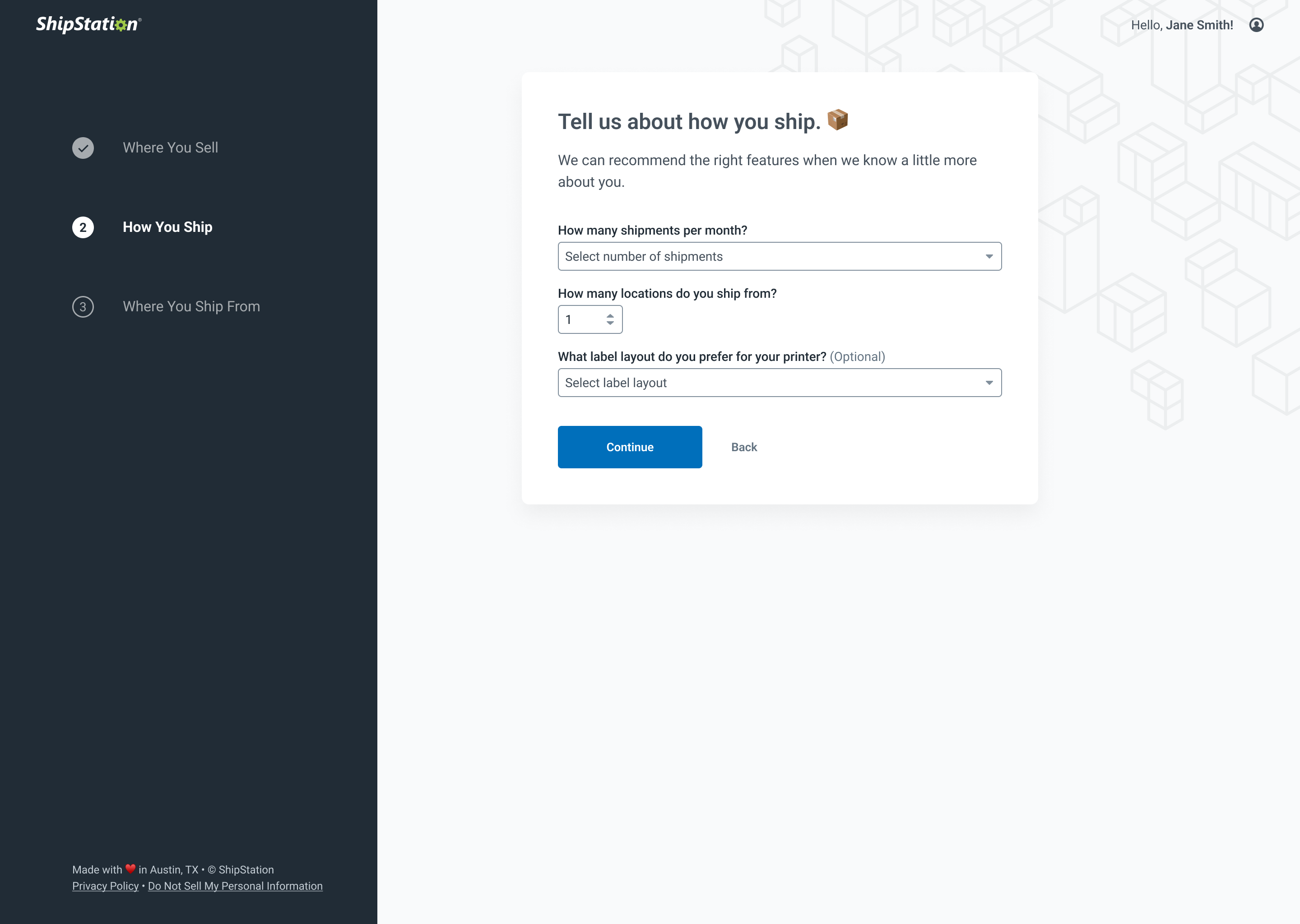Open the shipments per month dropdown

pos(779,256)
